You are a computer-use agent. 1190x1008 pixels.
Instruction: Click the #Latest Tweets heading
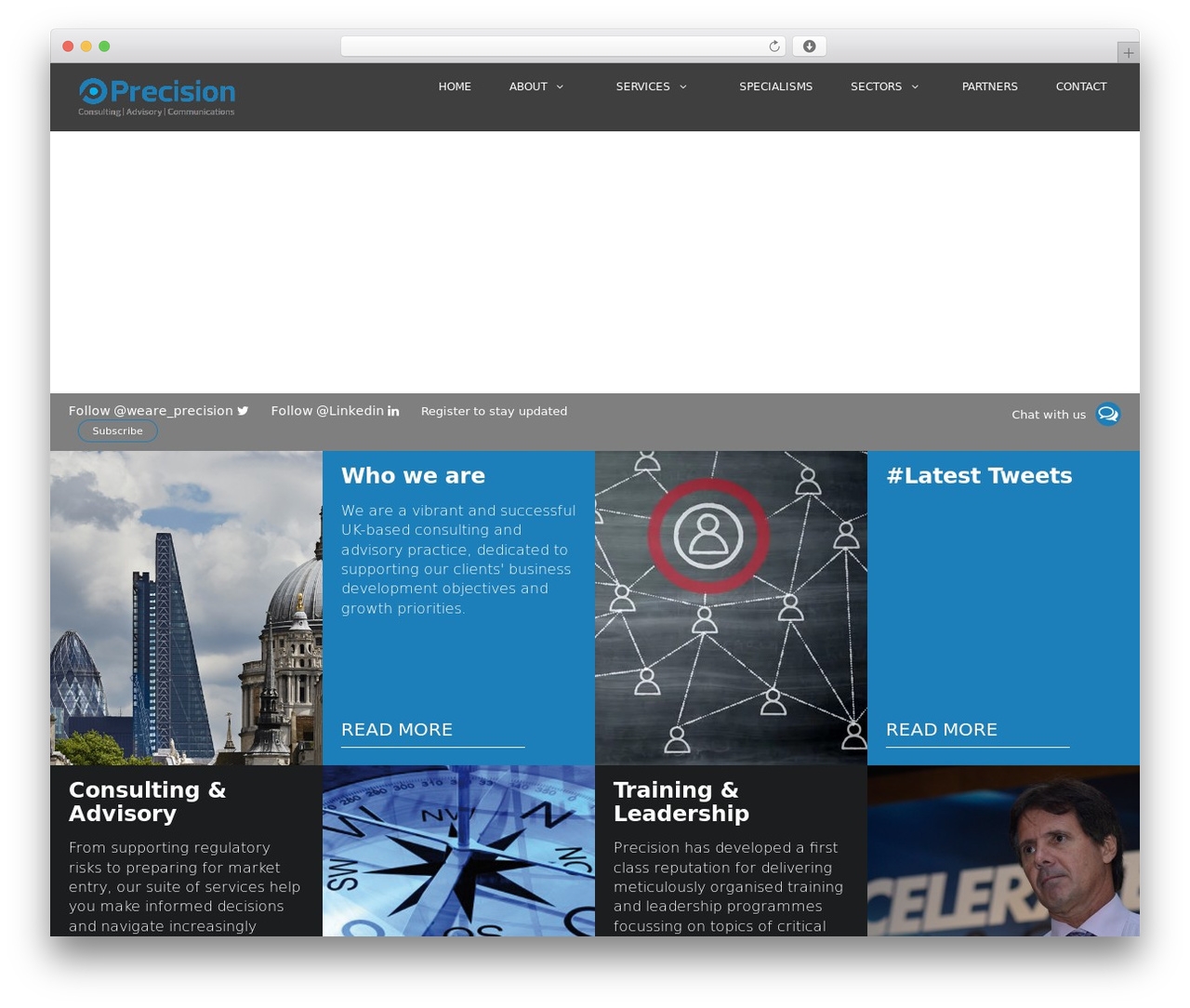pyautogui.click(x=979, y=476)
